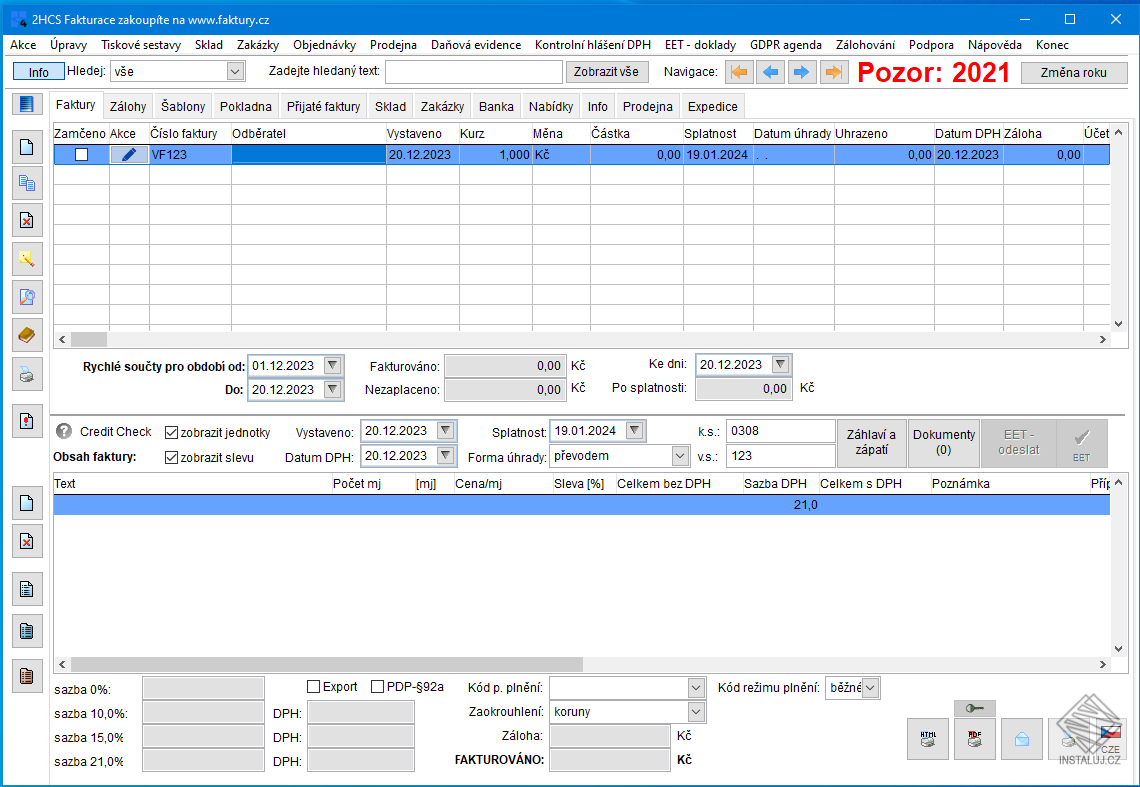Toggle the 'zobrazit jednotky' checkbox
This screenshot has width=1140, height=787.
tap(172, 432)
